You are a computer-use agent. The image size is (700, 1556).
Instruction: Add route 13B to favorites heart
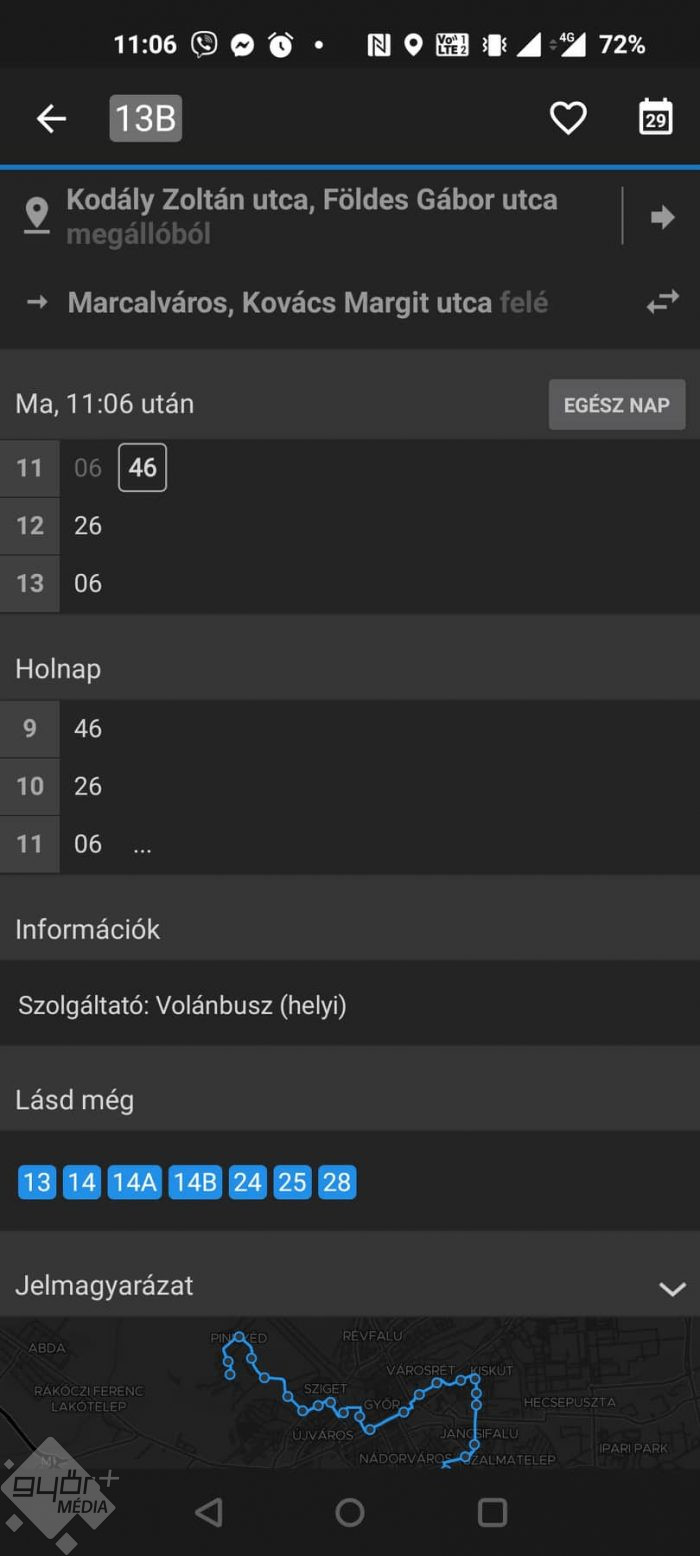click(x=568, y=119)
